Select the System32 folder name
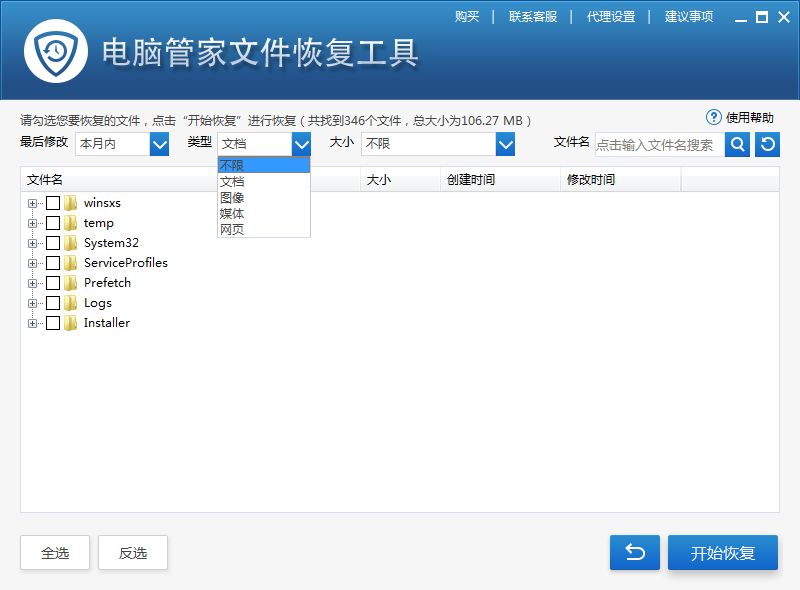Screen dimensions: 800x590 111,243
